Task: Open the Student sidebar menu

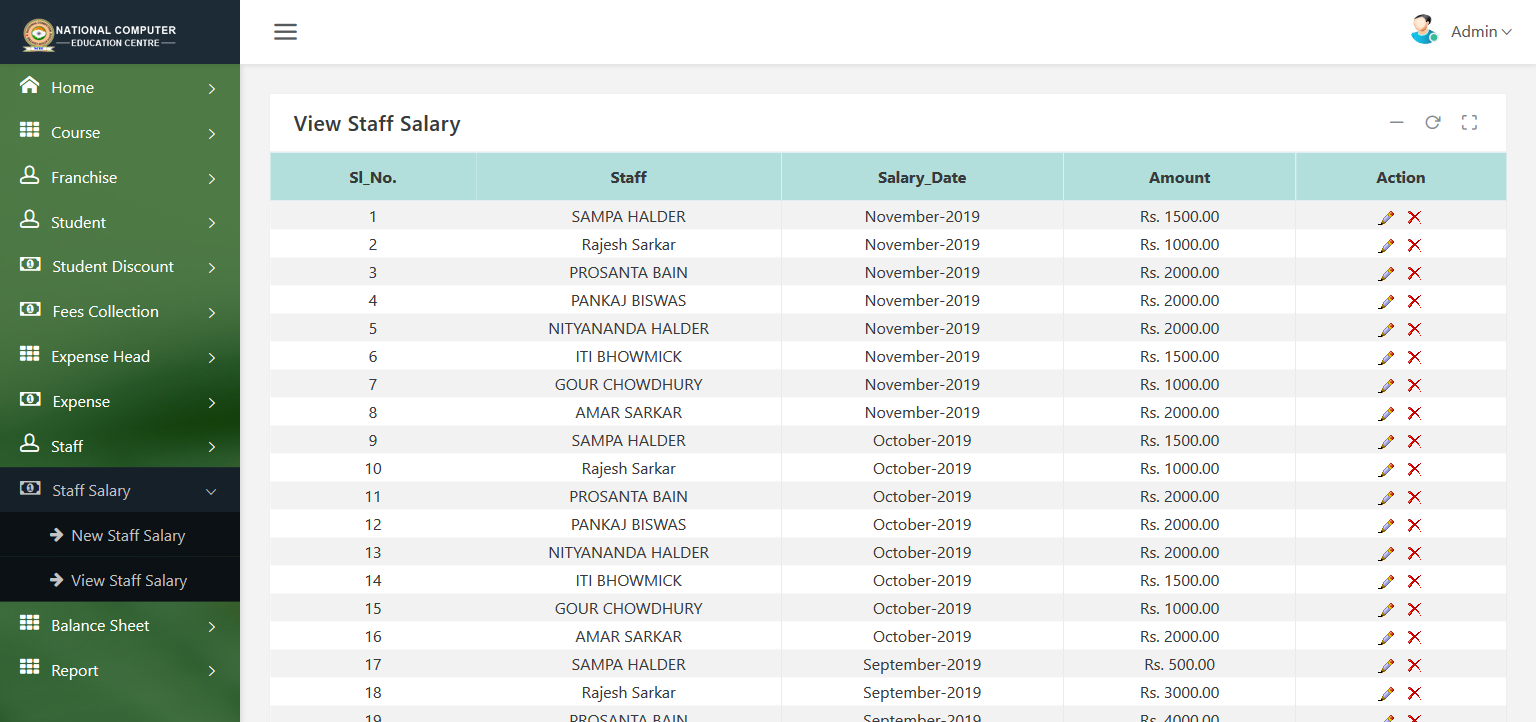Action: pos(120,222)
